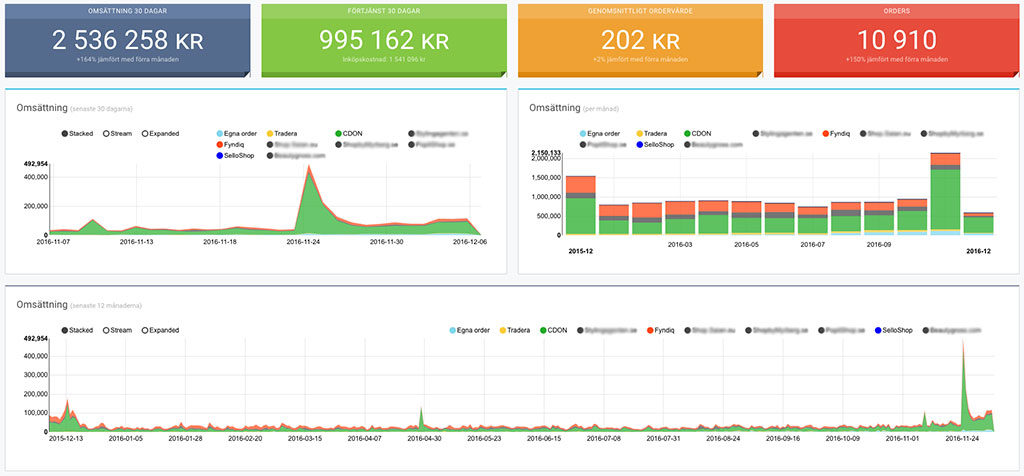
Task: Click the 2015-12 bar in monthly chart
Action: [x=581, y=205]
